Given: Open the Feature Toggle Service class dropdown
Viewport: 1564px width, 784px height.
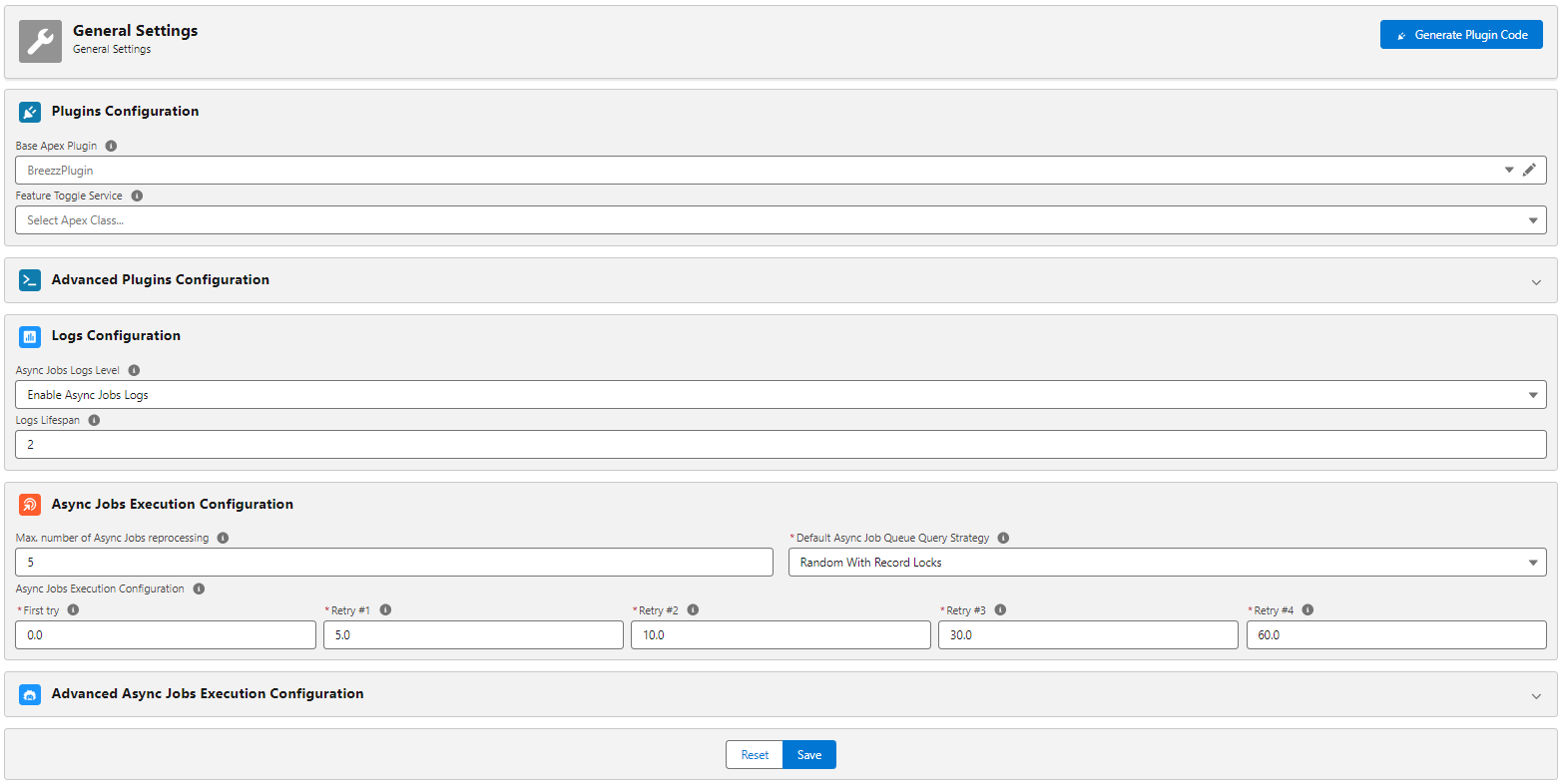Looking at the screenshot, I should (1534, 219).
